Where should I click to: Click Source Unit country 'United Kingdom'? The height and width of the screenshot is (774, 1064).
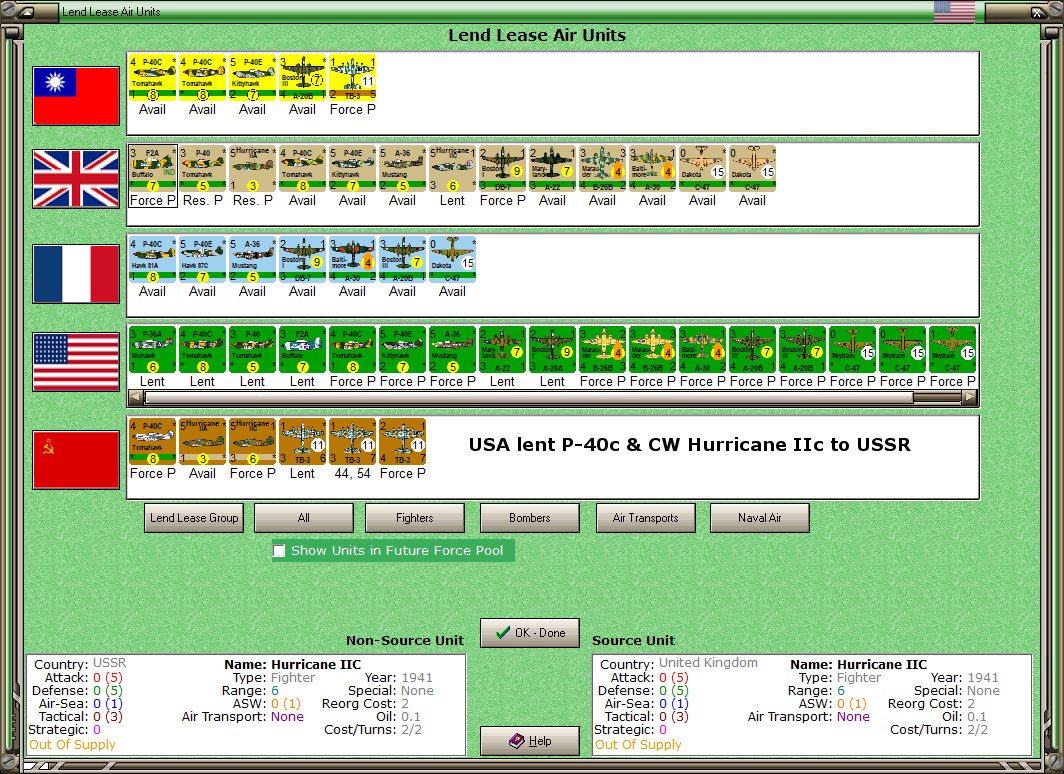pyautogui.click(x=708, y=663)
